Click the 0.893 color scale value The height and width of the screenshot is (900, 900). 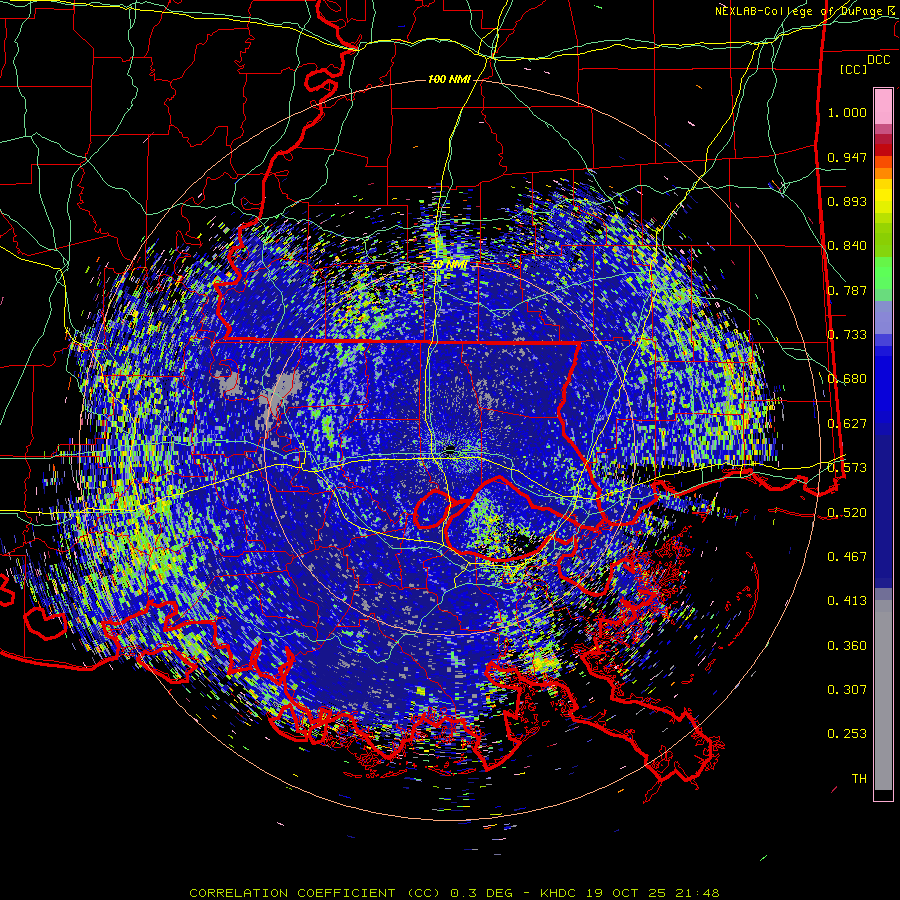pyautogui.click(x=847, y=201)
